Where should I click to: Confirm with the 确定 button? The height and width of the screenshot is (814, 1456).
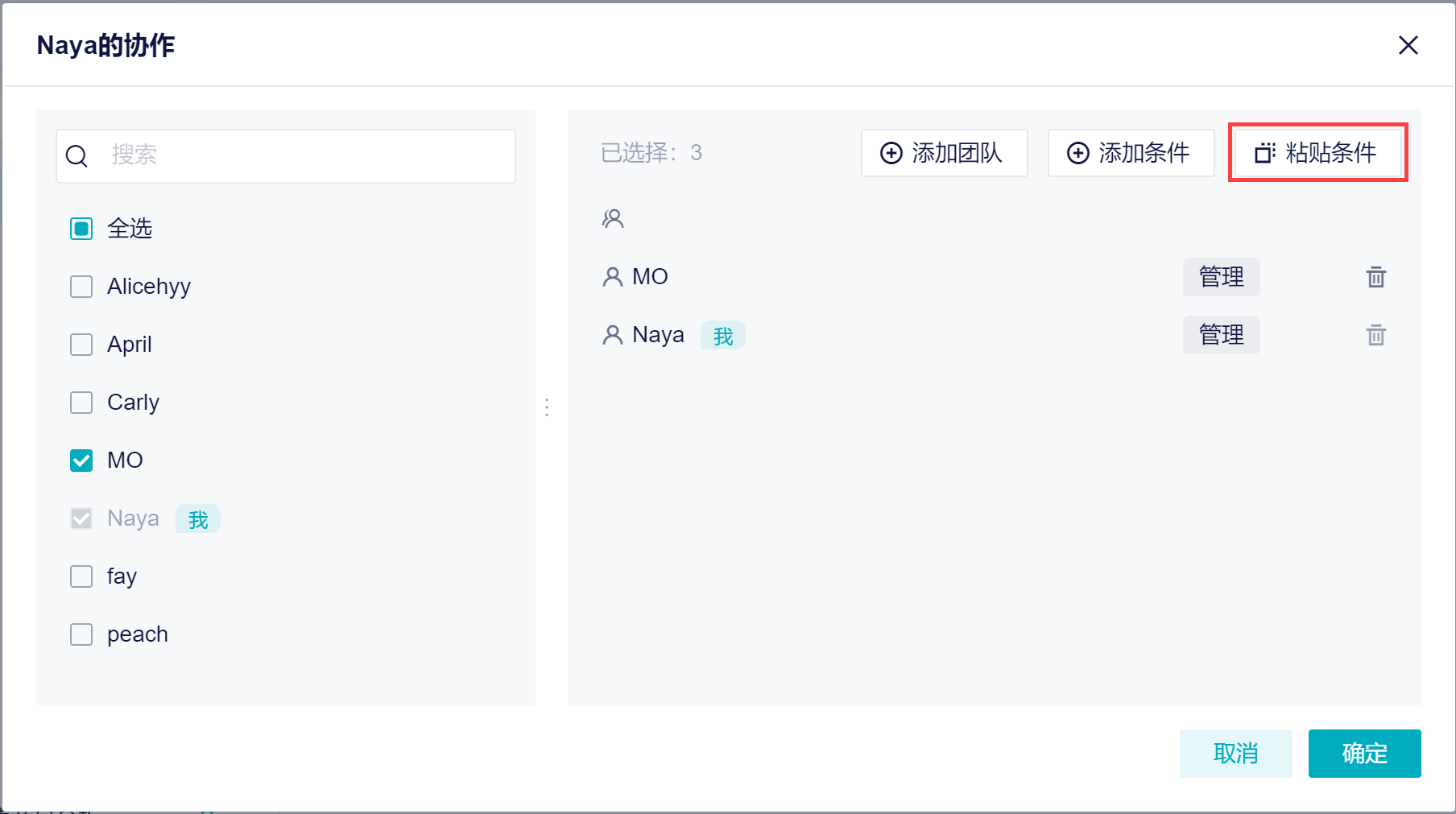point(1364,754)
